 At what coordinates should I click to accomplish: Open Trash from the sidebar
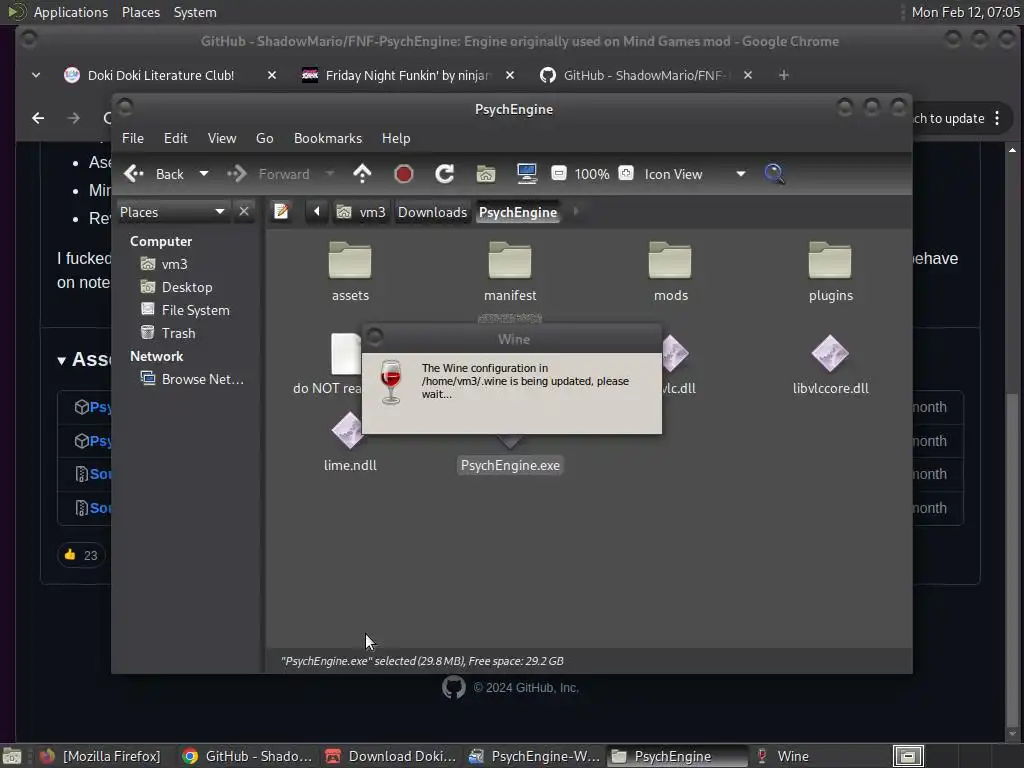[178, 333]
